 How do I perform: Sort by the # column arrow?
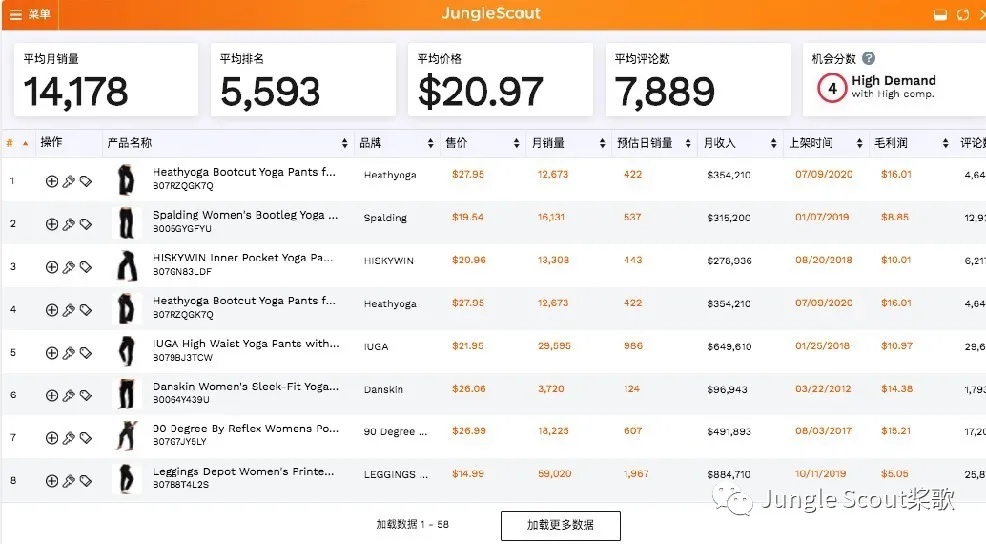pos(25,143)
